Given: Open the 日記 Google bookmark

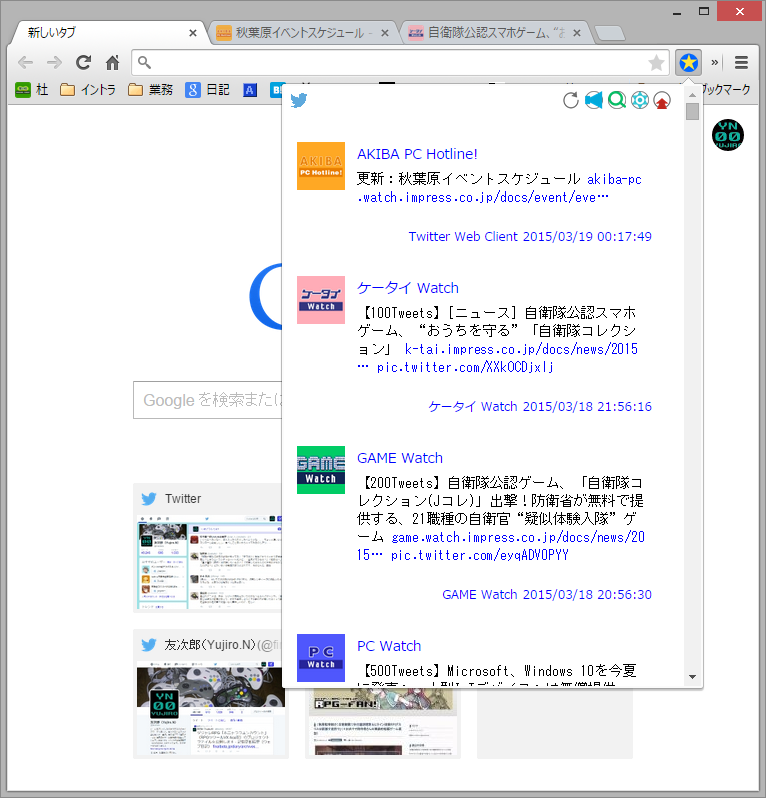Looking at the screenshot, I should click(x=207, y=90).
